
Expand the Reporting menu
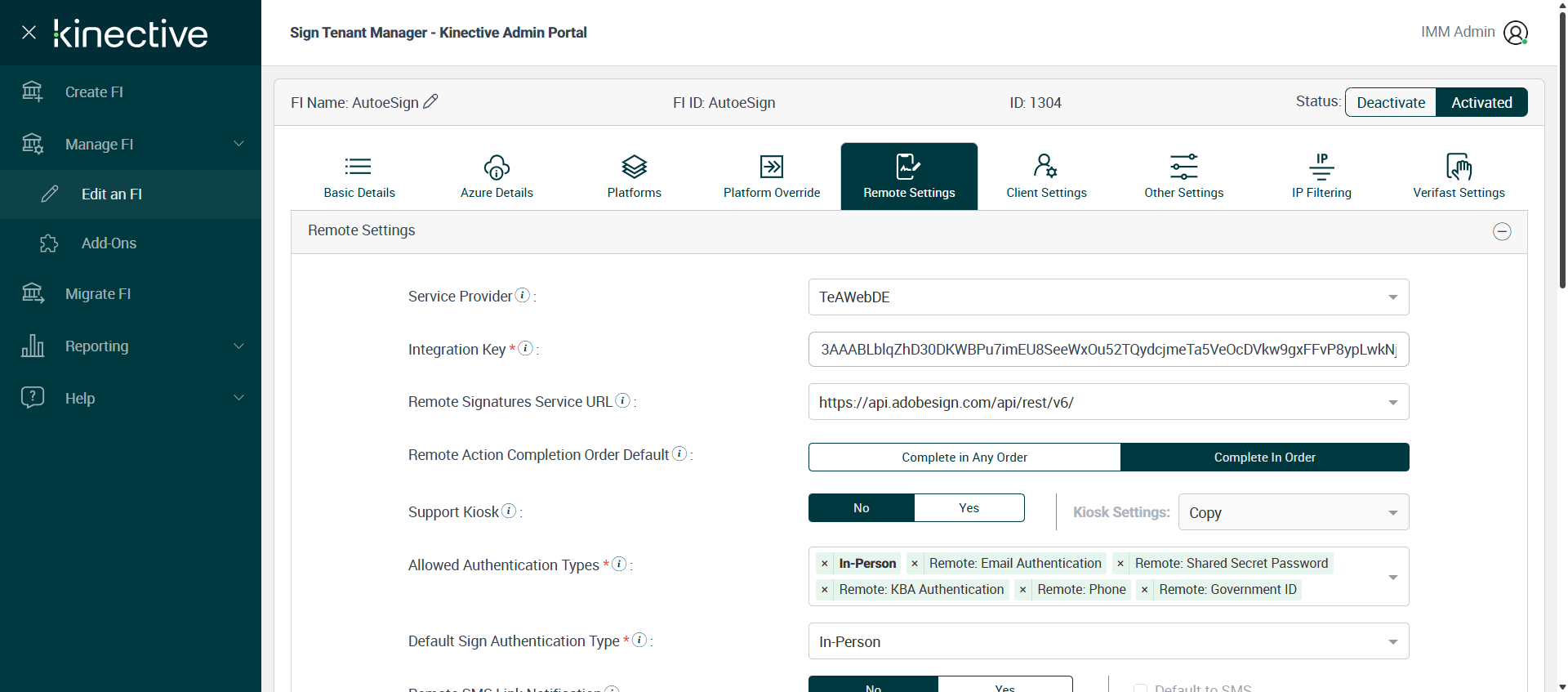[131, 346]
